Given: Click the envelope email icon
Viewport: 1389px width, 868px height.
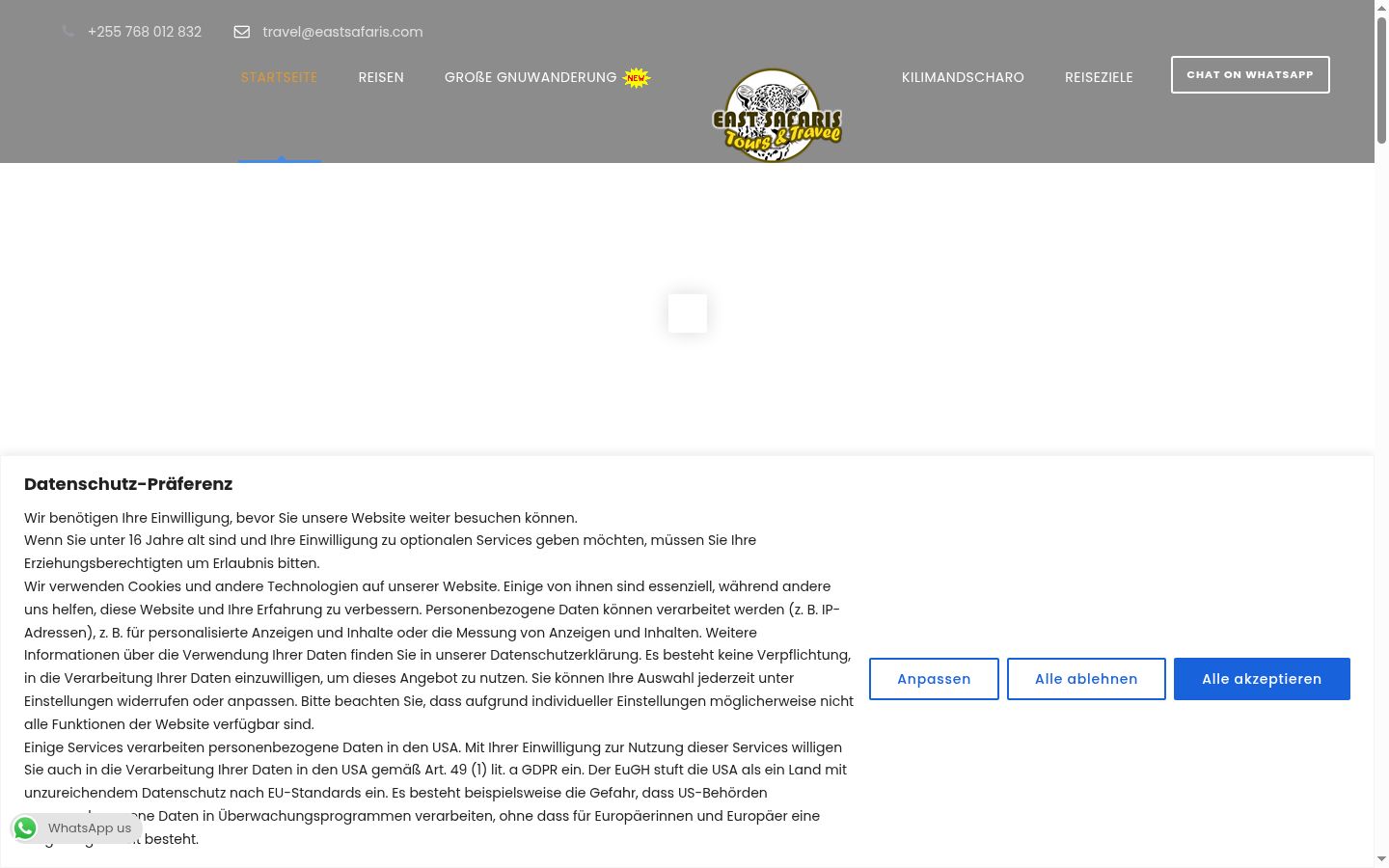Looking at the screenshot, I should (x=242, y=32).
